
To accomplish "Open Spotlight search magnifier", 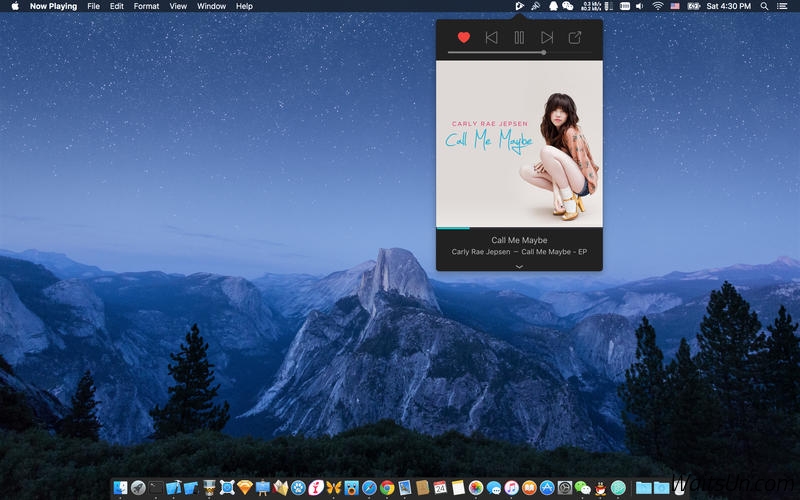I will (x=764, y=6).
